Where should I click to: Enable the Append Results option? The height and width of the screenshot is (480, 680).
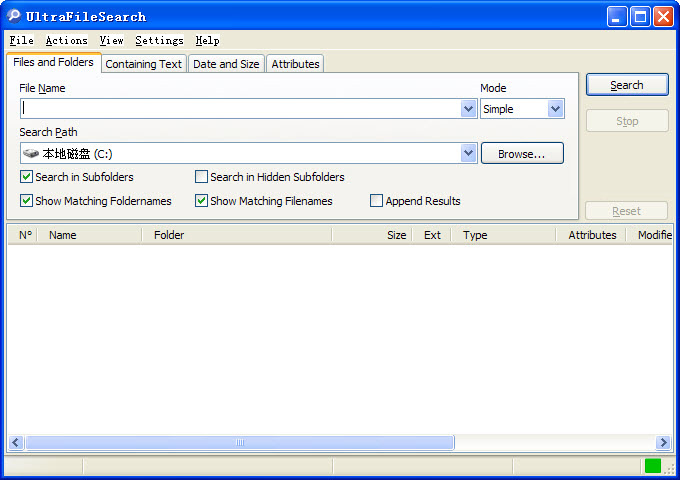pos(377,201)
